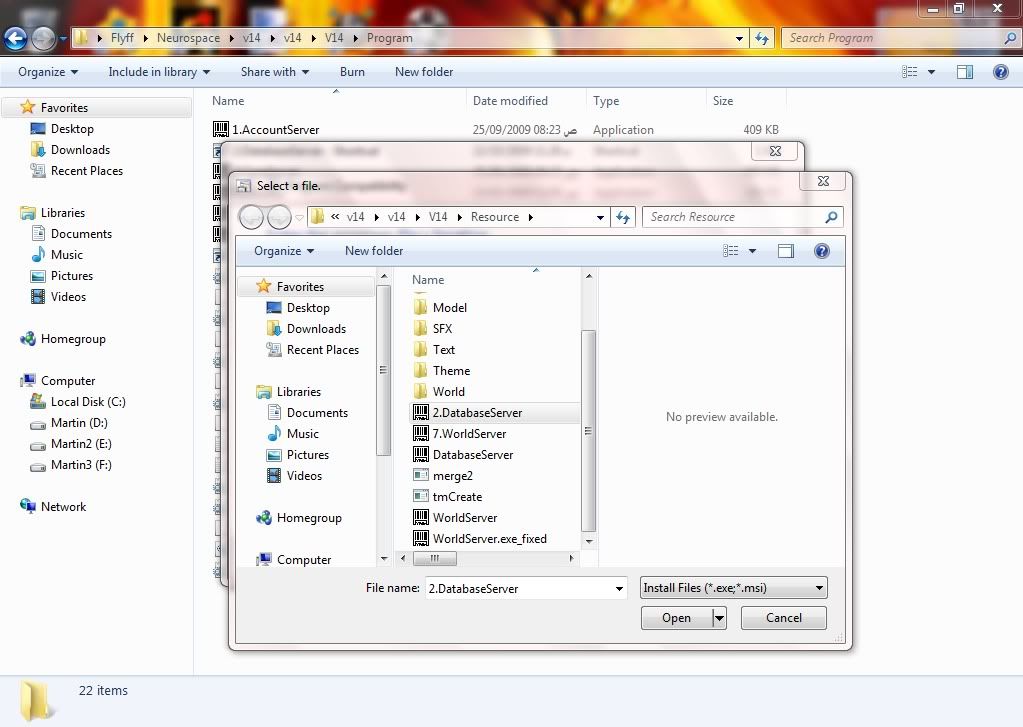Click the refresh icon beside the Resource path
1023x727 pixels.
[x=624, y=217]
